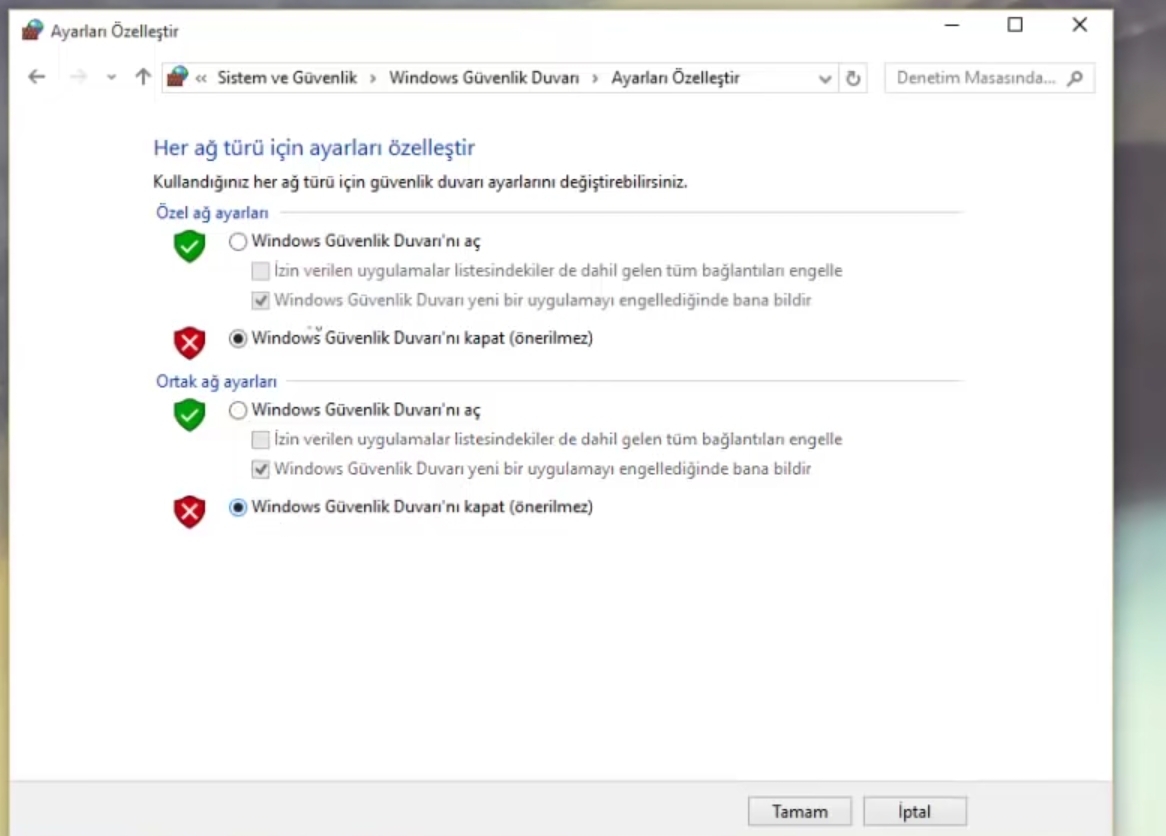
Task: Minimize the Ayarları Özelleştir window
Action: (952, 25)
